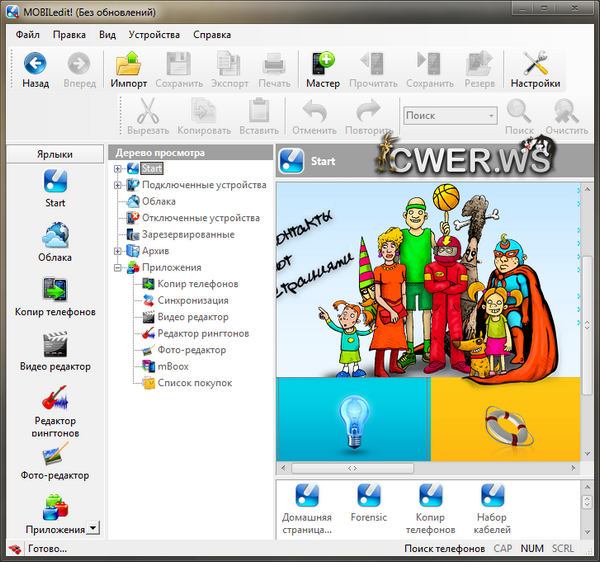The height and width of the screenshot is (562, 600).
Task: Select Копир телефонов tree item
Action: click(x=198, y=284)
